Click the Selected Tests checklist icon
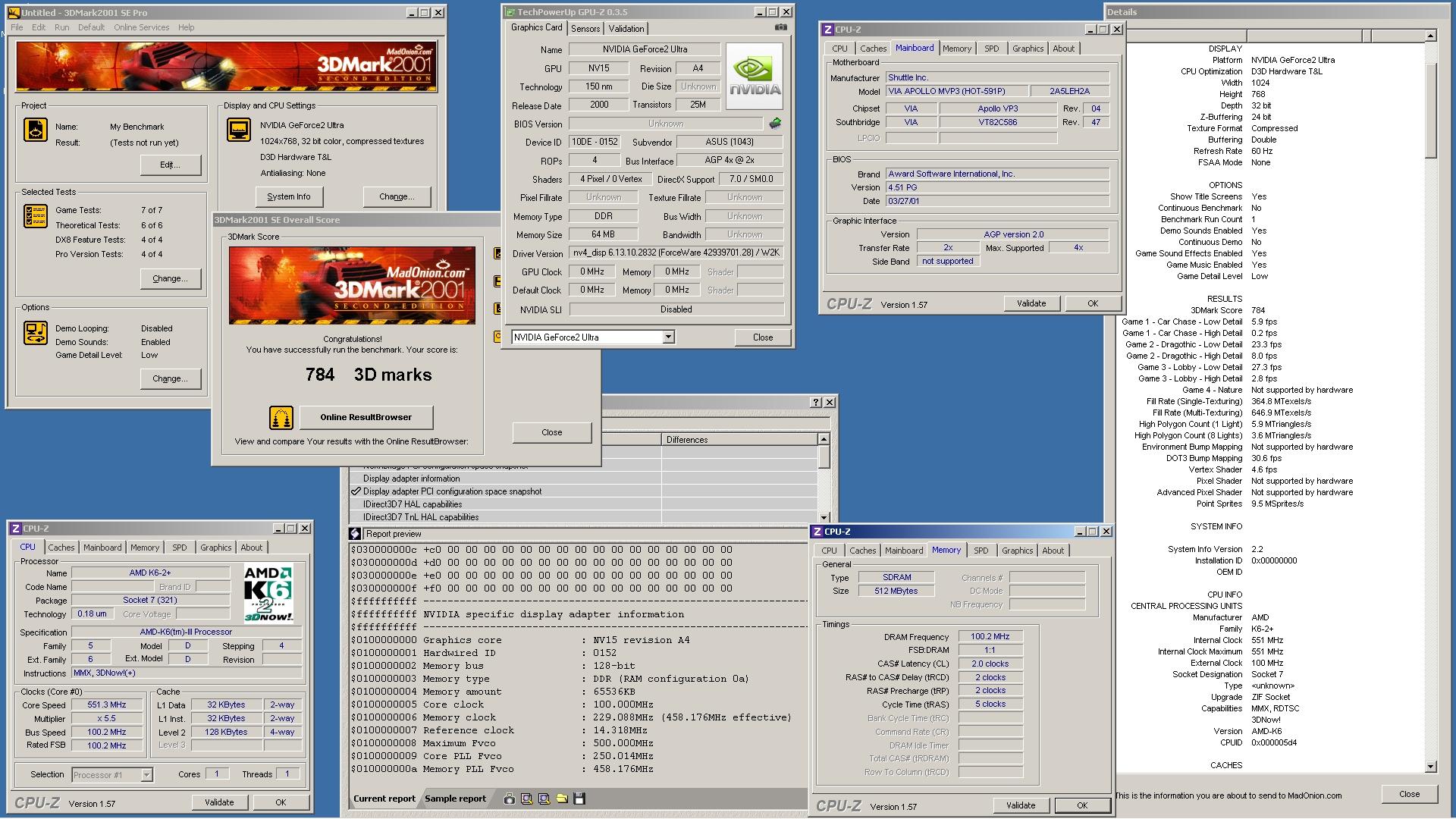 coord(36,216)
